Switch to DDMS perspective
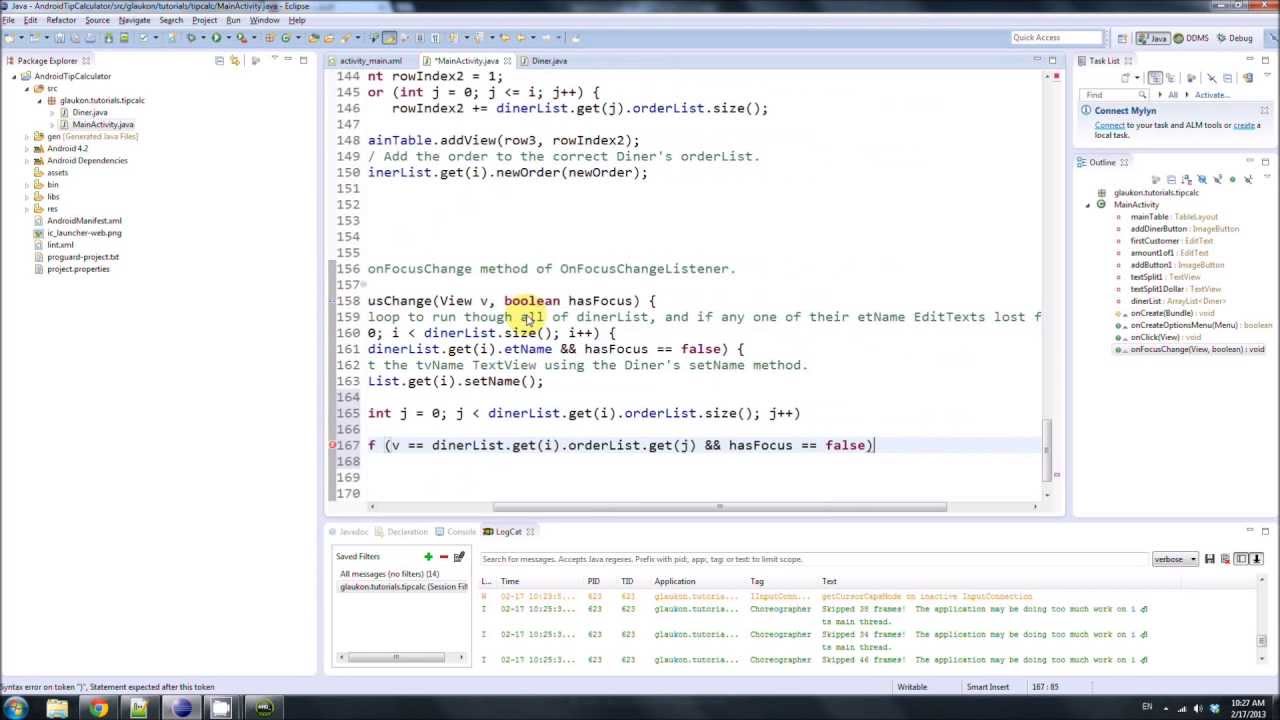This screenshot has height=720, width=1280. click(x=1190, y=38)
